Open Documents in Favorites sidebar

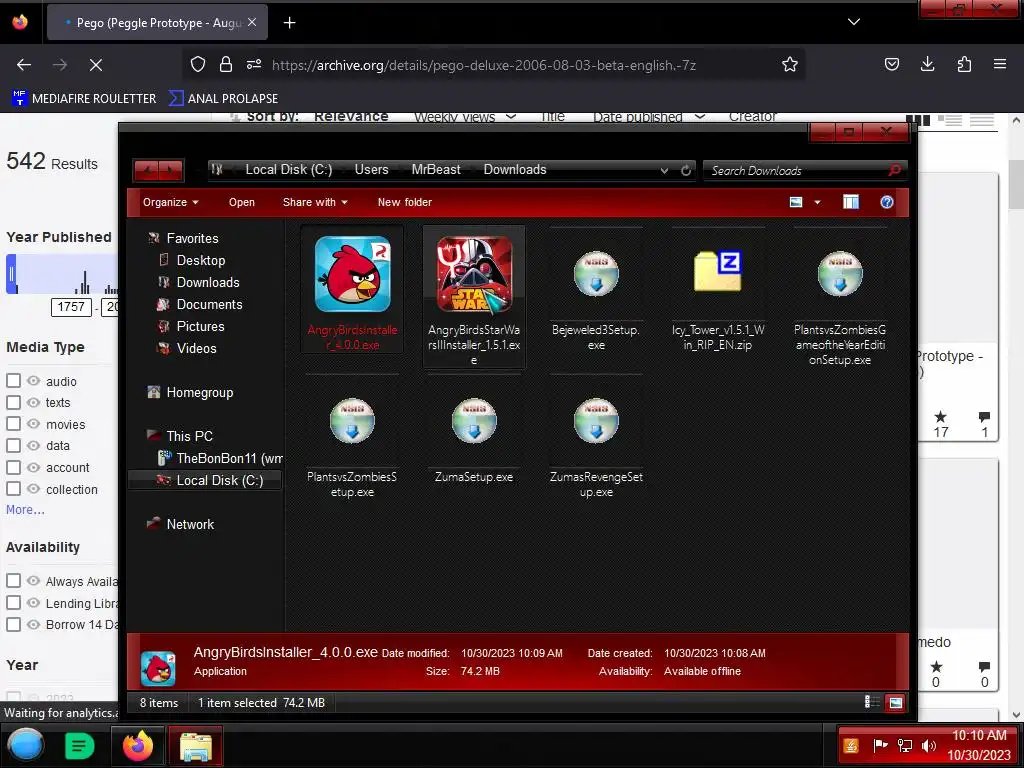209,304
